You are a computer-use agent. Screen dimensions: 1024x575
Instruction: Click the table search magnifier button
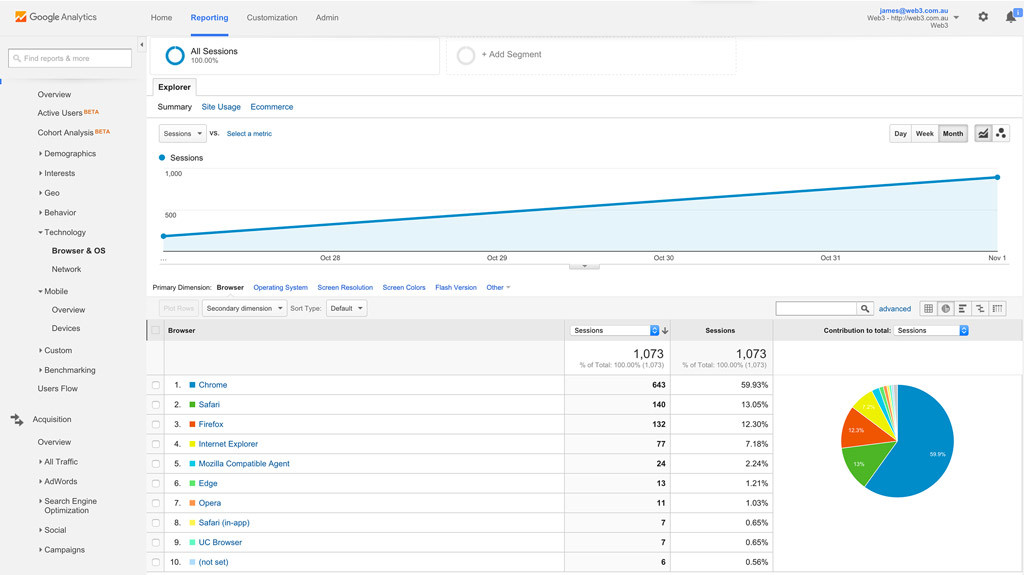[x=865, y=308]
